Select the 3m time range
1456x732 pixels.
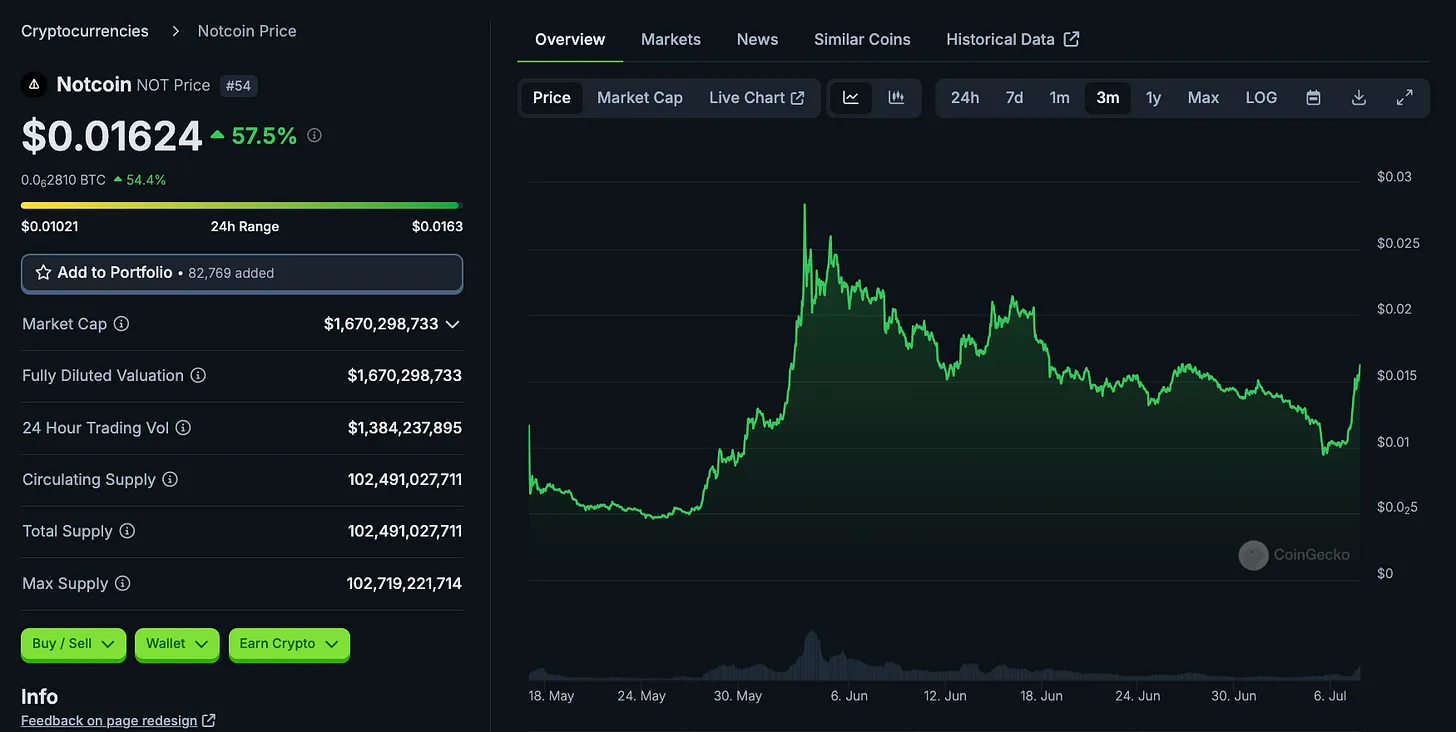point(1108,98)
